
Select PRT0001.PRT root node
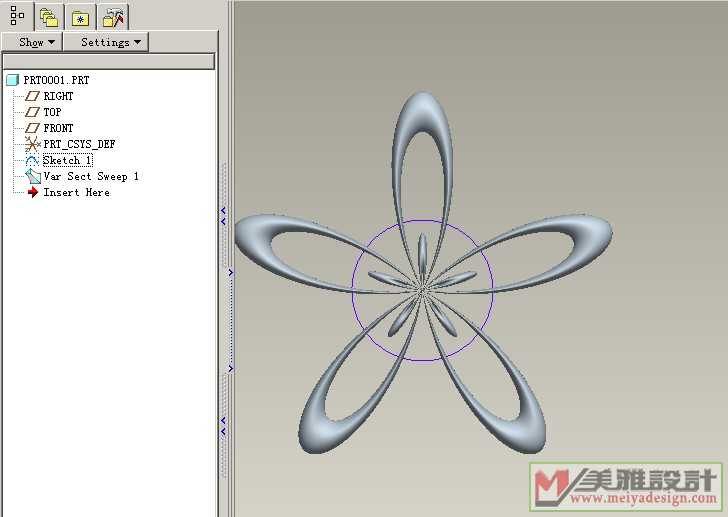pyautogui.click(x=56, y=80)
